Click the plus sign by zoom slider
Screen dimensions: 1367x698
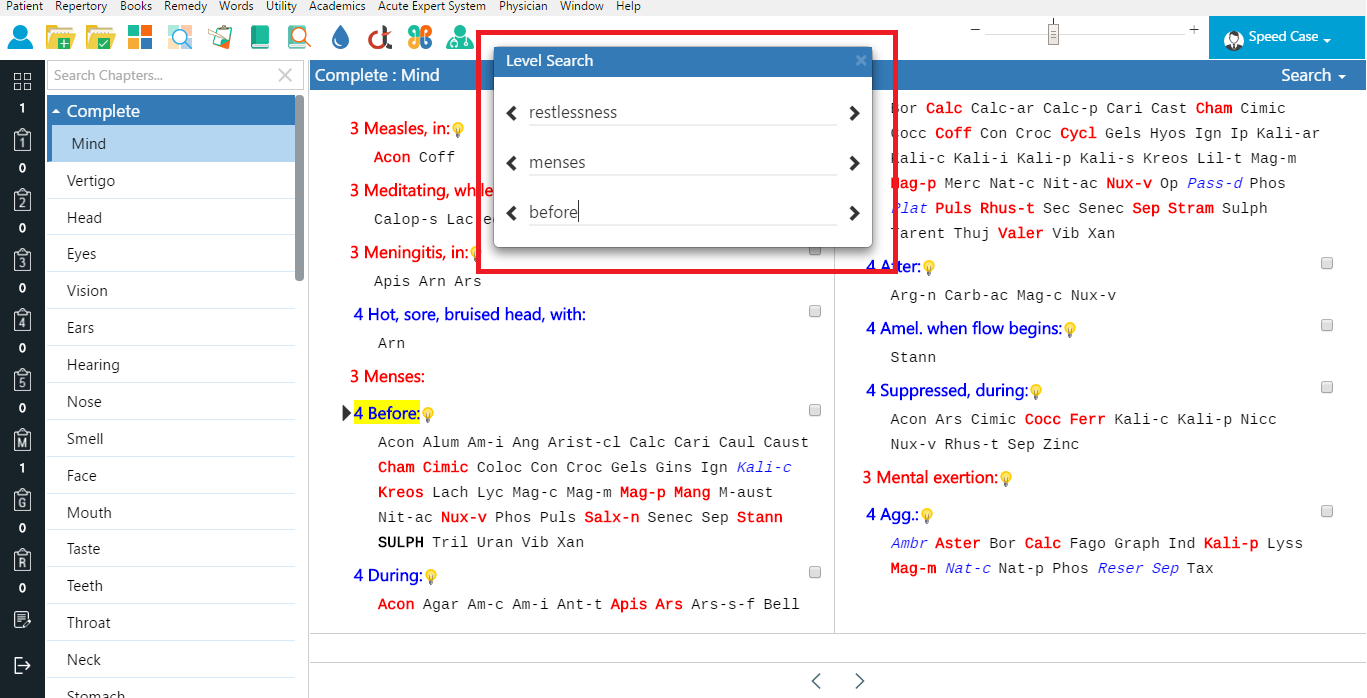[x=1194, y=31]
